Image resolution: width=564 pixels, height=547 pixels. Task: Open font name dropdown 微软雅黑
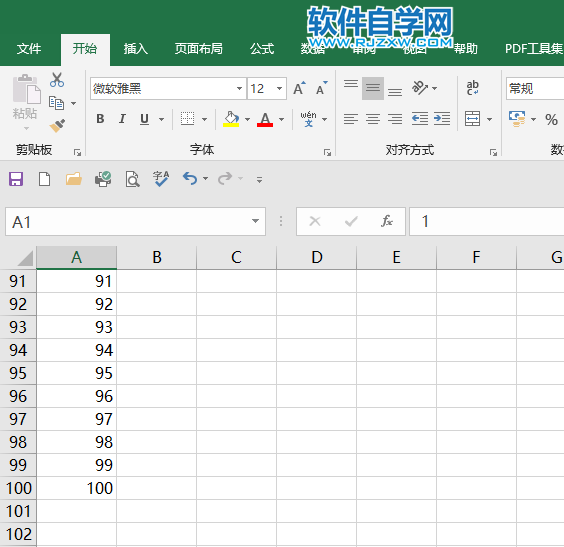point(239,88)
